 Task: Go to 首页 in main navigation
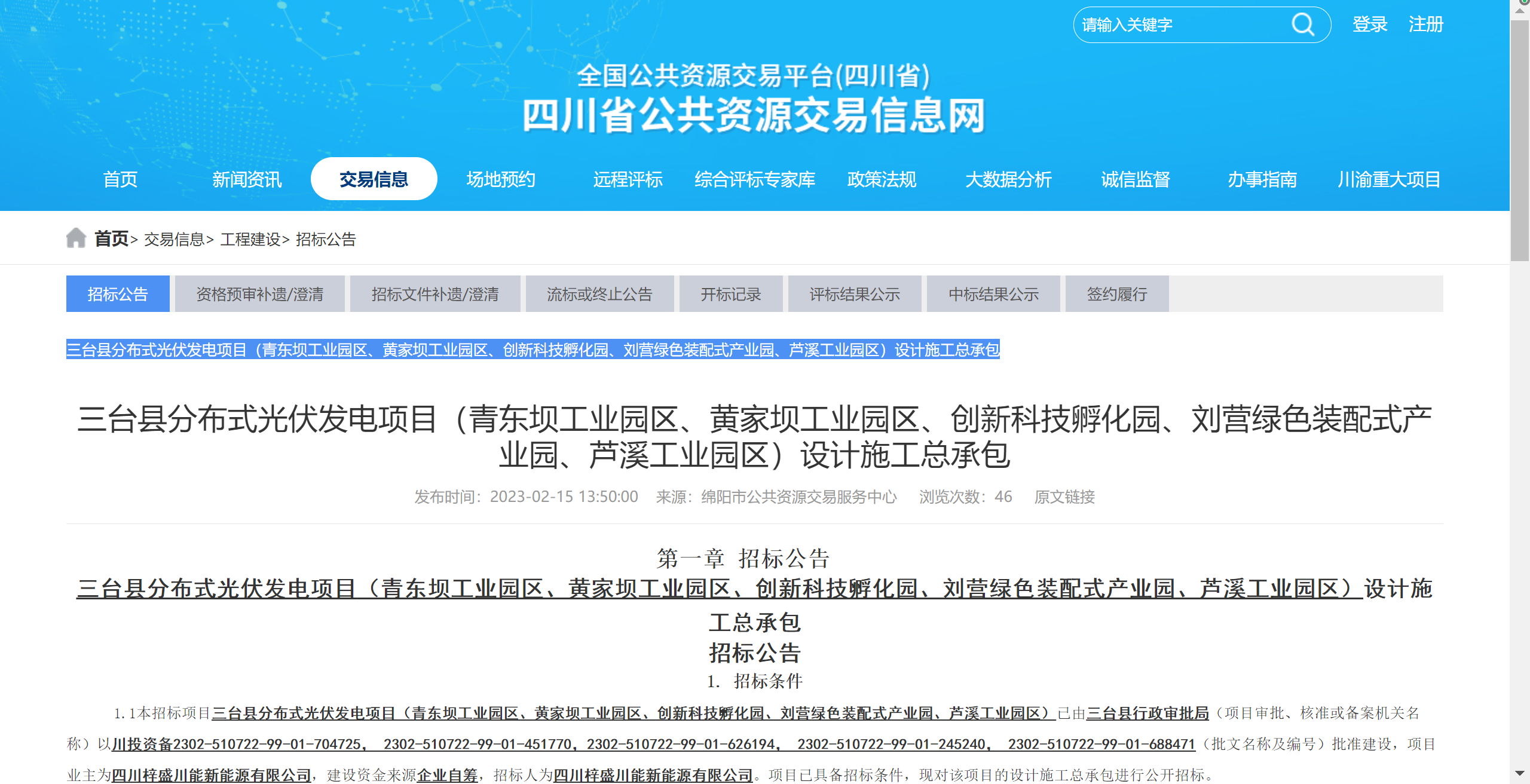[x=120, y=179]
